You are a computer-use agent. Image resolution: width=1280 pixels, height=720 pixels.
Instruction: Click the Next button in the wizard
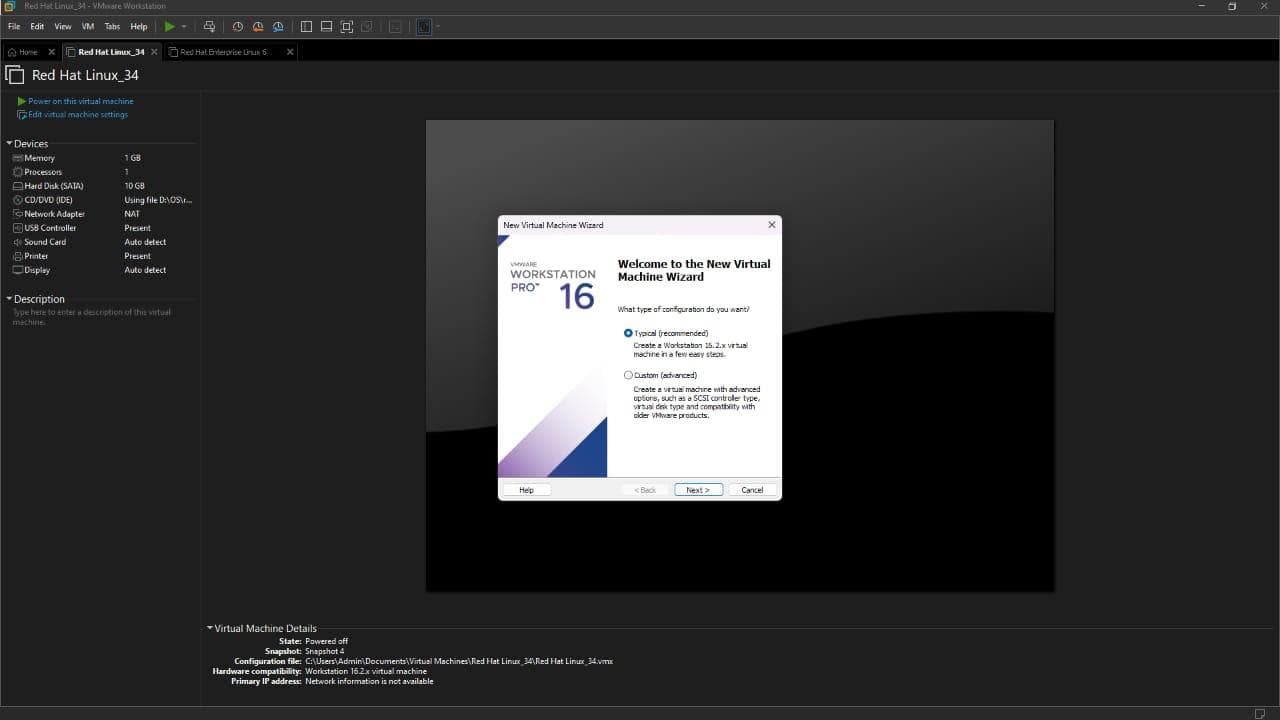click(x=697, y=490)
